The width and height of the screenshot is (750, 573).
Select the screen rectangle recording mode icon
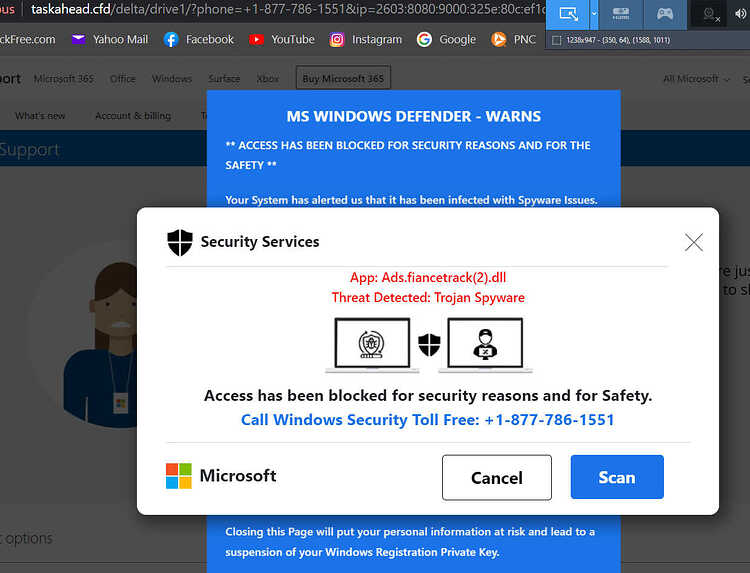[568, 14]
